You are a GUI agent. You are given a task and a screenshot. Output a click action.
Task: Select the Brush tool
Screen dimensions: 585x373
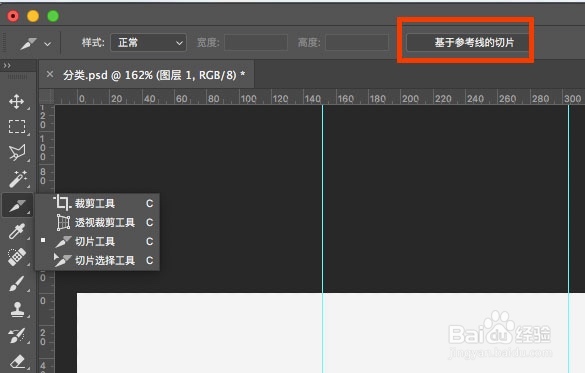point(17,283)
